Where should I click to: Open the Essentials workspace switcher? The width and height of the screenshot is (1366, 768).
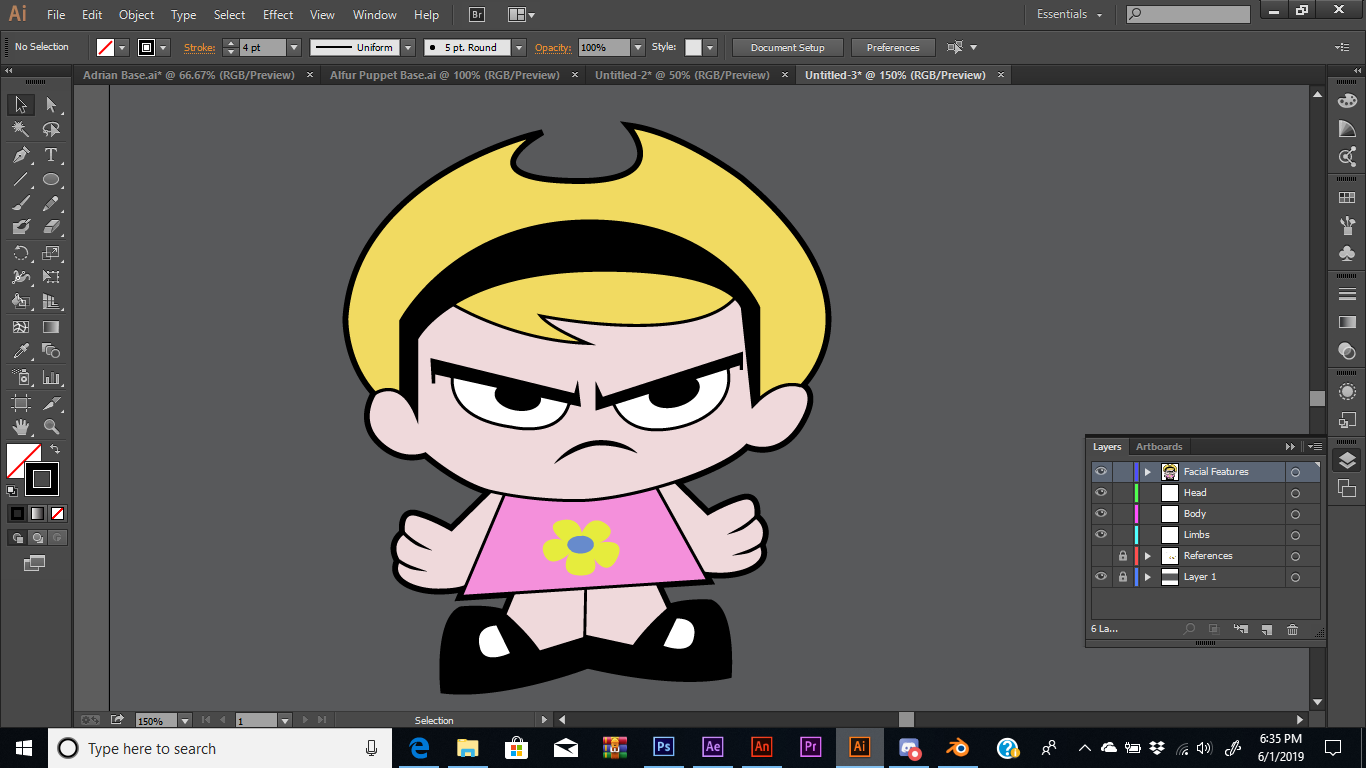tap(1069, 14)
